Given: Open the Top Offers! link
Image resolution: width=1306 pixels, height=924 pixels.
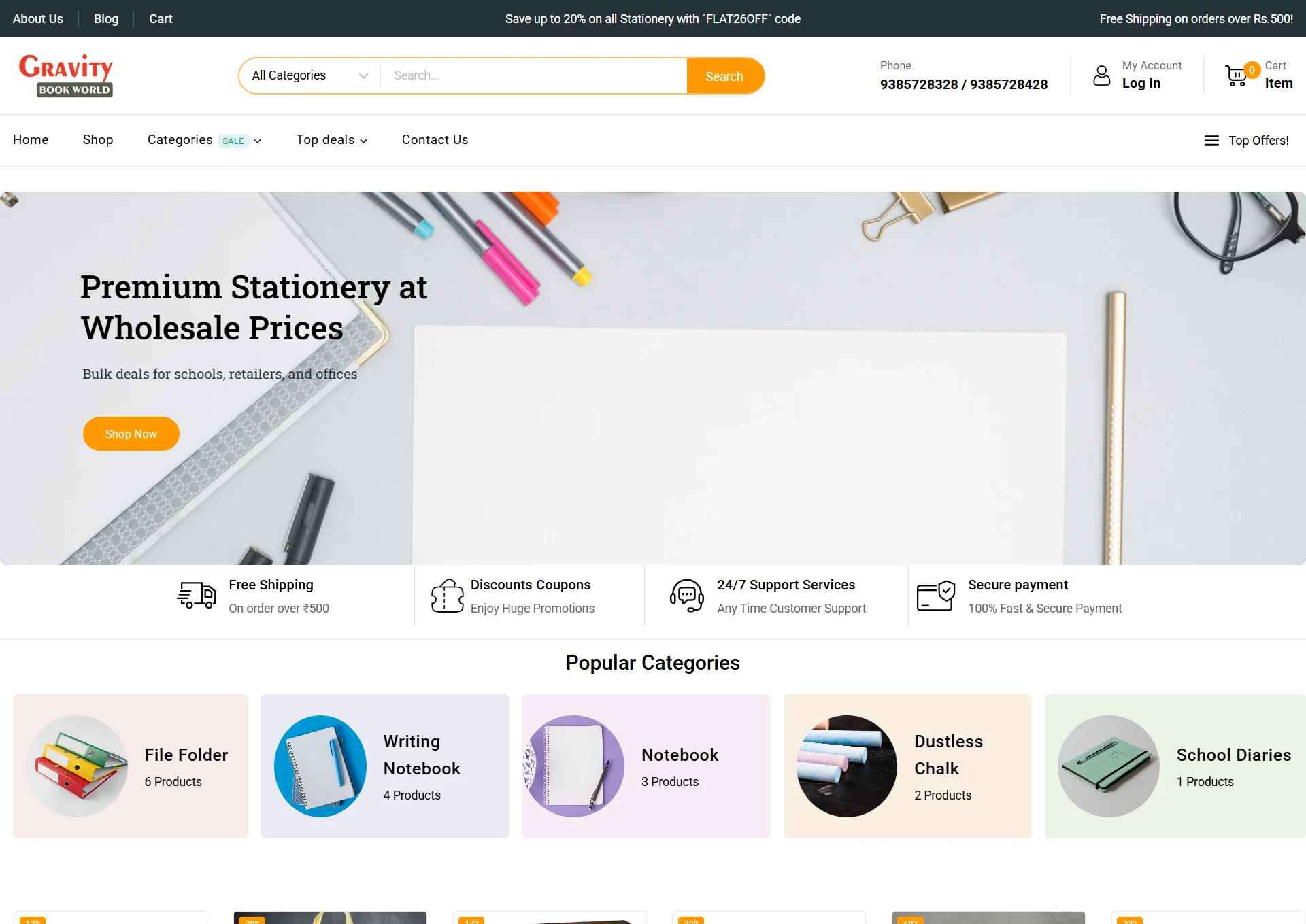Looking at the screenshot, I should click(x=1258, y=140).
